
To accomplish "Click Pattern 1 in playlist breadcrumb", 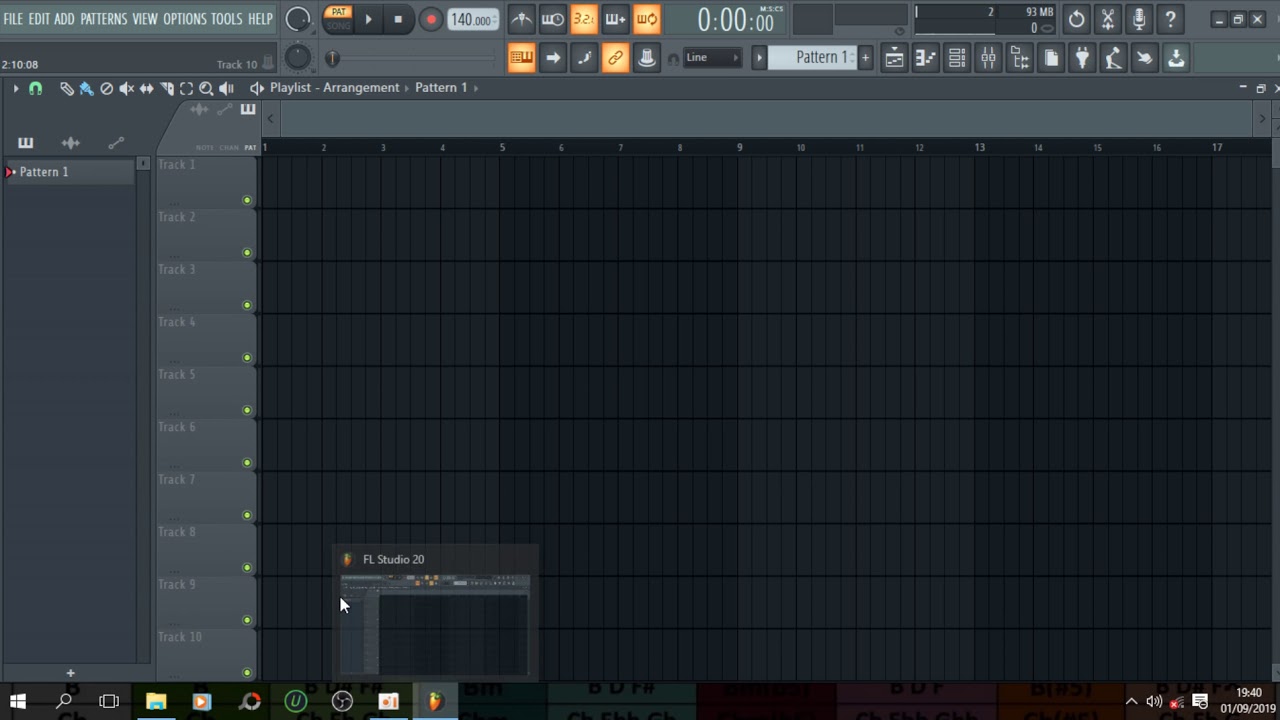I will click(x=441, y=88).
